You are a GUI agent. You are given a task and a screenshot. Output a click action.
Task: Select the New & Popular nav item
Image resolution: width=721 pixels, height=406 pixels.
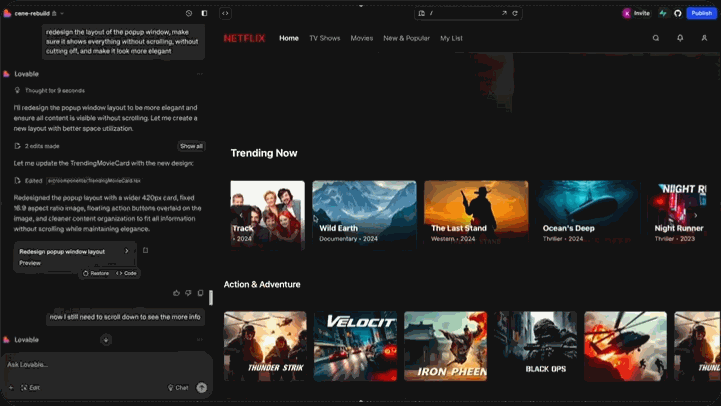(x=406, y=38)
